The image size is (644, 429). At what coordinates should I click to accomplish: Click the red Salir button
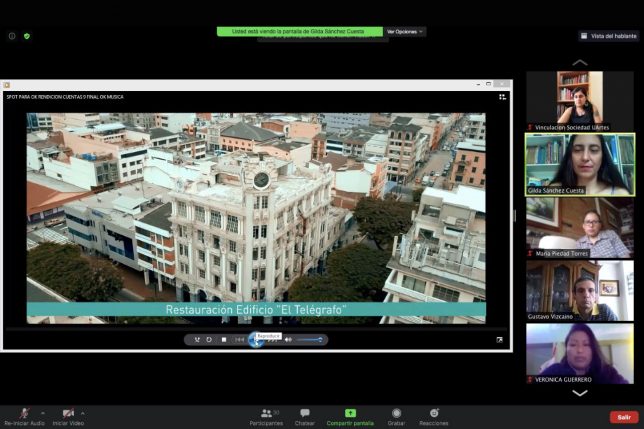(x=624, y=417)
